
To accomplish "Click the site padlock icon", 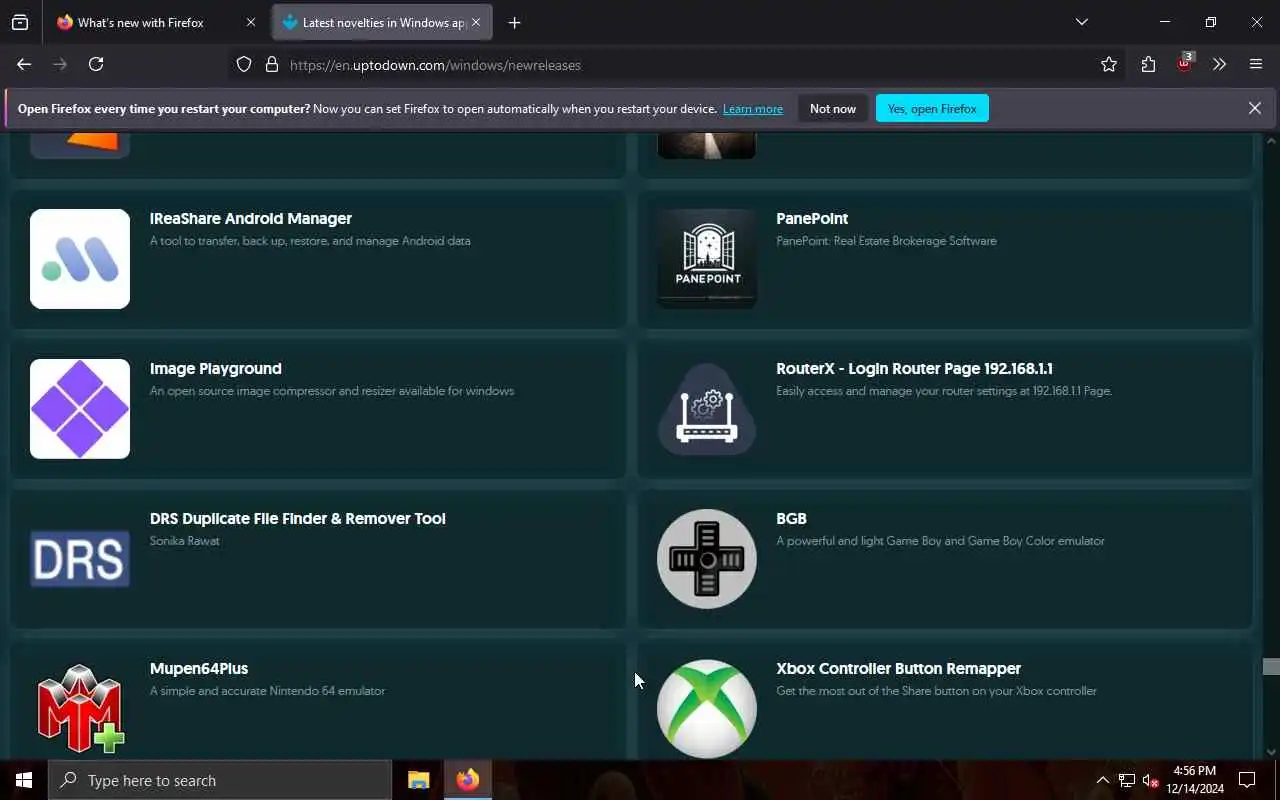I will (x=271, y=64).
